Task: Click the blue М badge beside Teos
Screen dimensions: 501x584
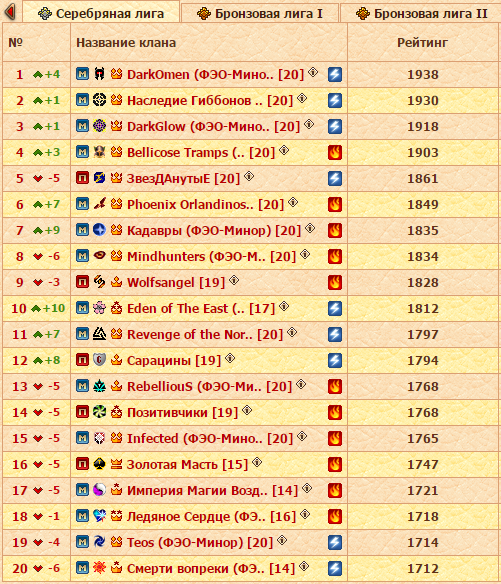Action: [82, 542]
